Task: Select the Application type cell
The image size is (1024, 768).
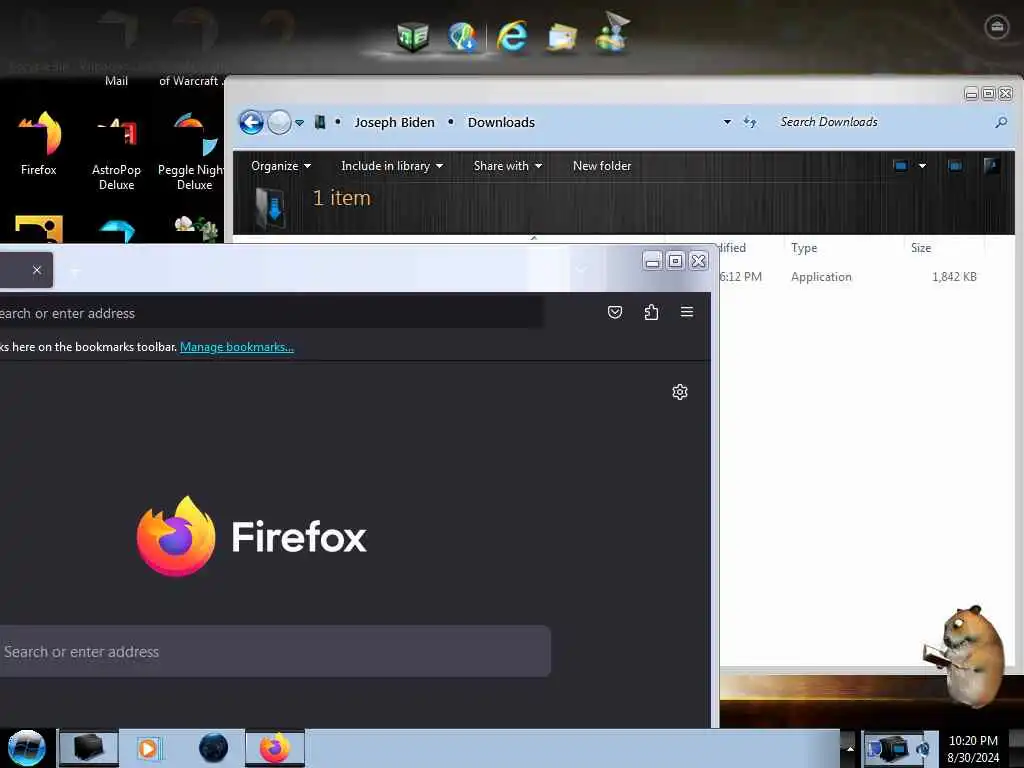Action: (x=821, y=277)
